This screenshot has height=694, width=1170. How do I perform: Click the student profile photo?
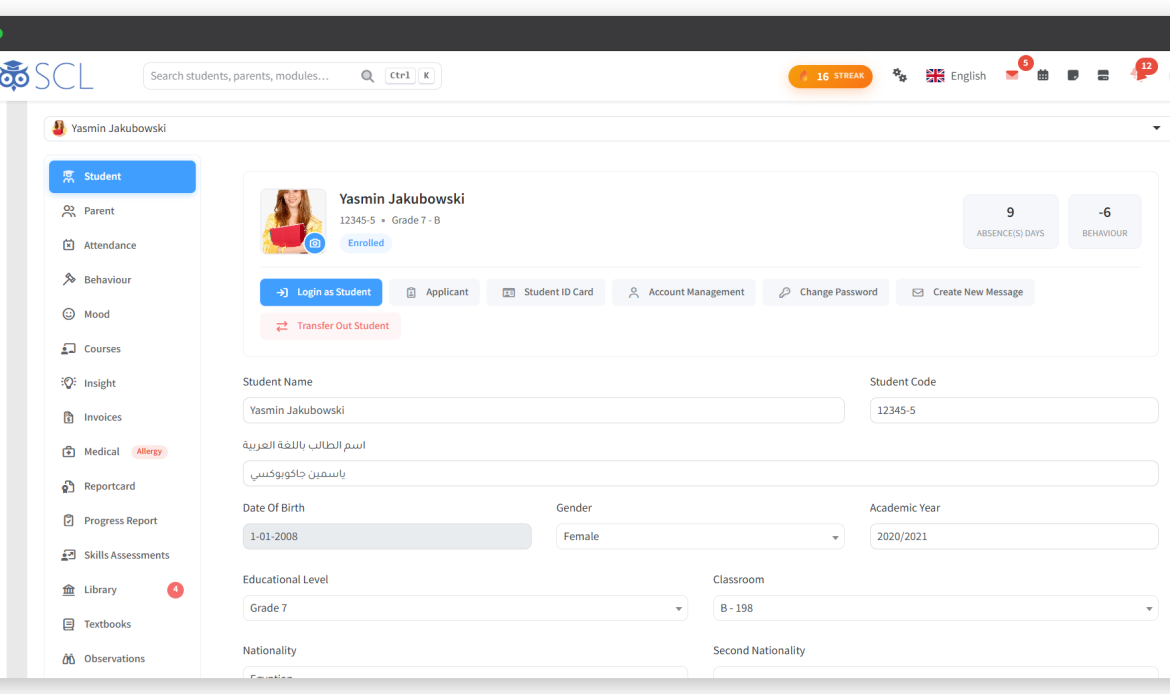[x=292, y=222]
